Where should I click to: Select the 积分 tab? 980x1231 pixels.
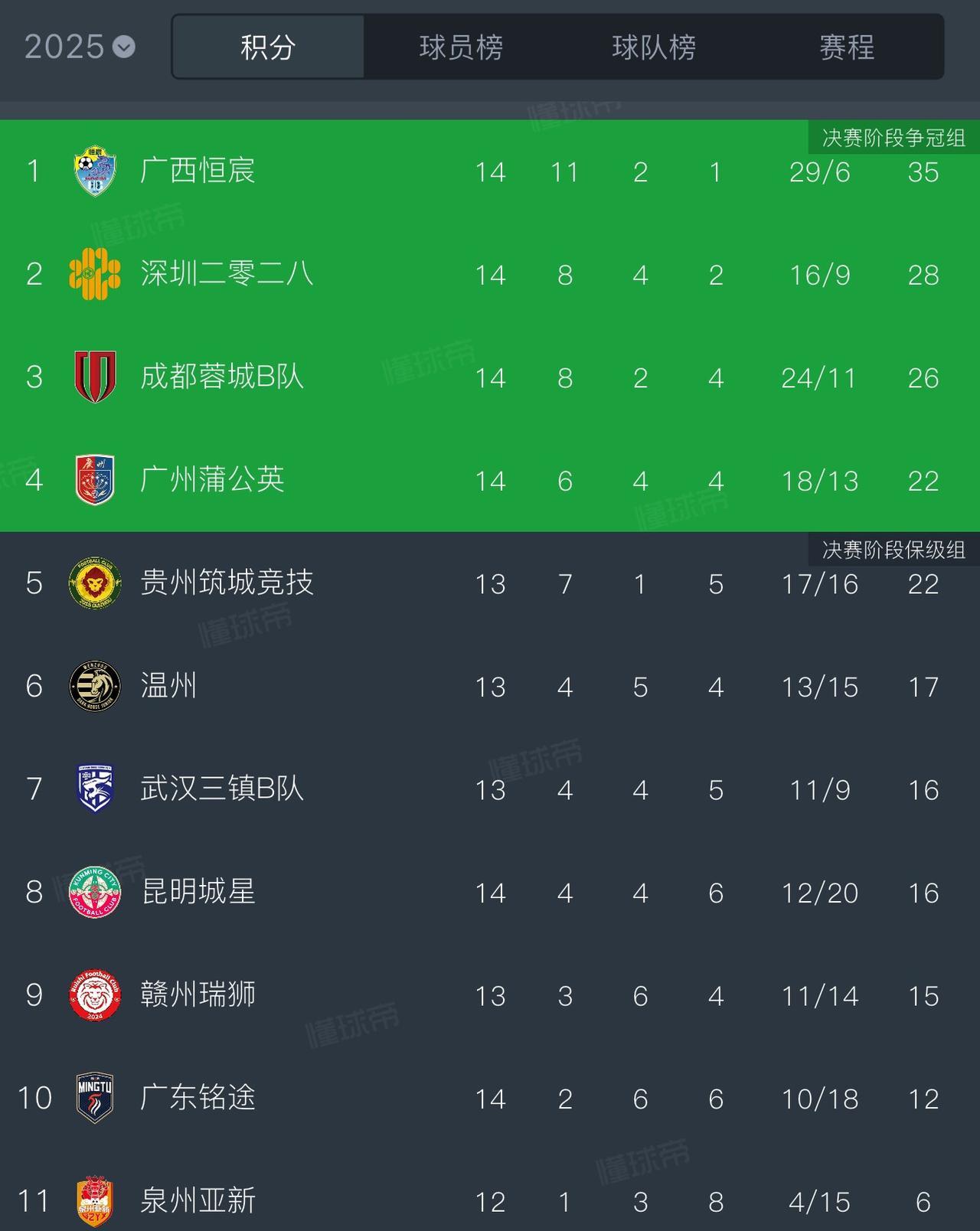[268, 47]
